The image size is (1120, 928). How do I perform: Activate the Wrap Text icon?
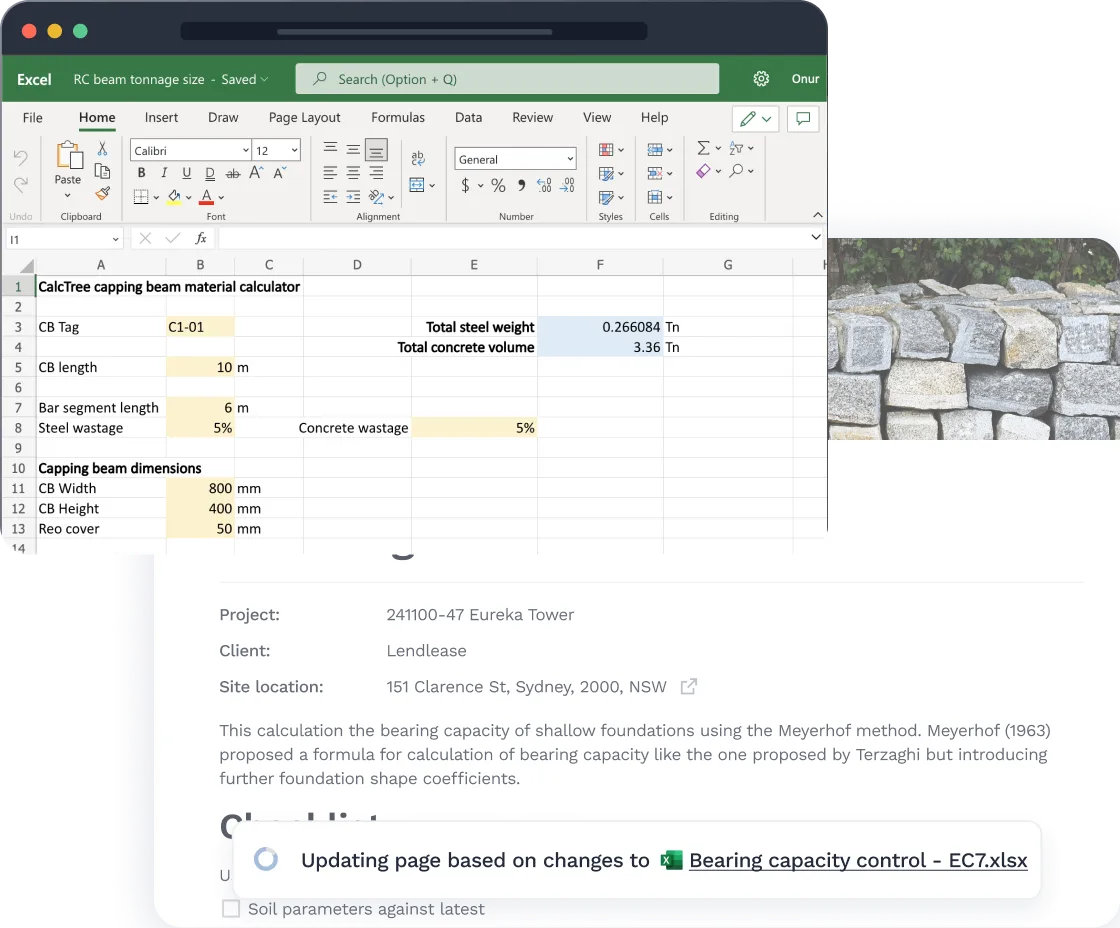click(x=418, y=159)
